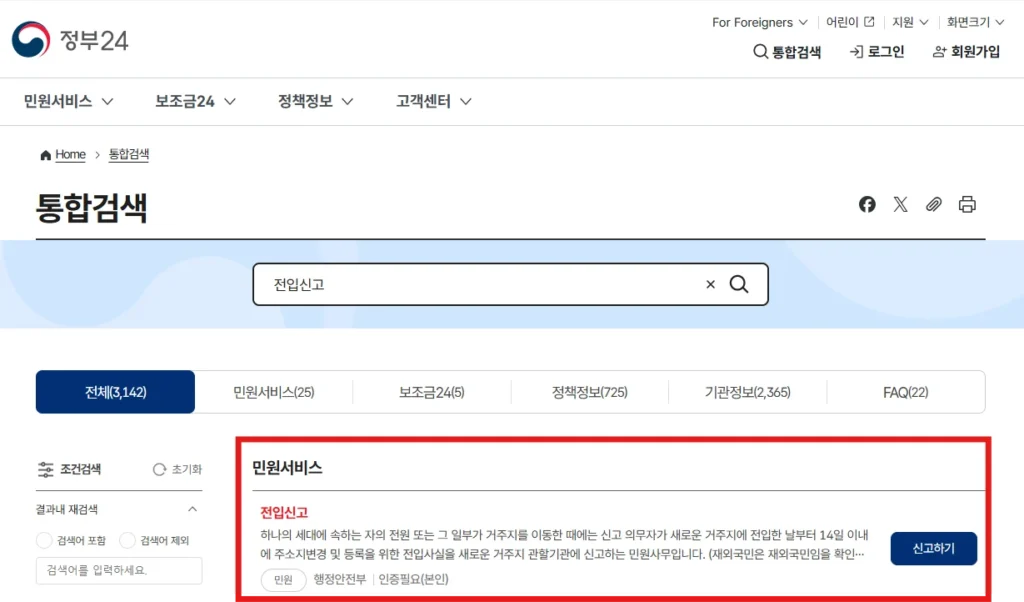Image resolution: width=1024 pixels, height=602 pixels.
Task: Share page via Facebook icon
Action: [x=867, y=204]
